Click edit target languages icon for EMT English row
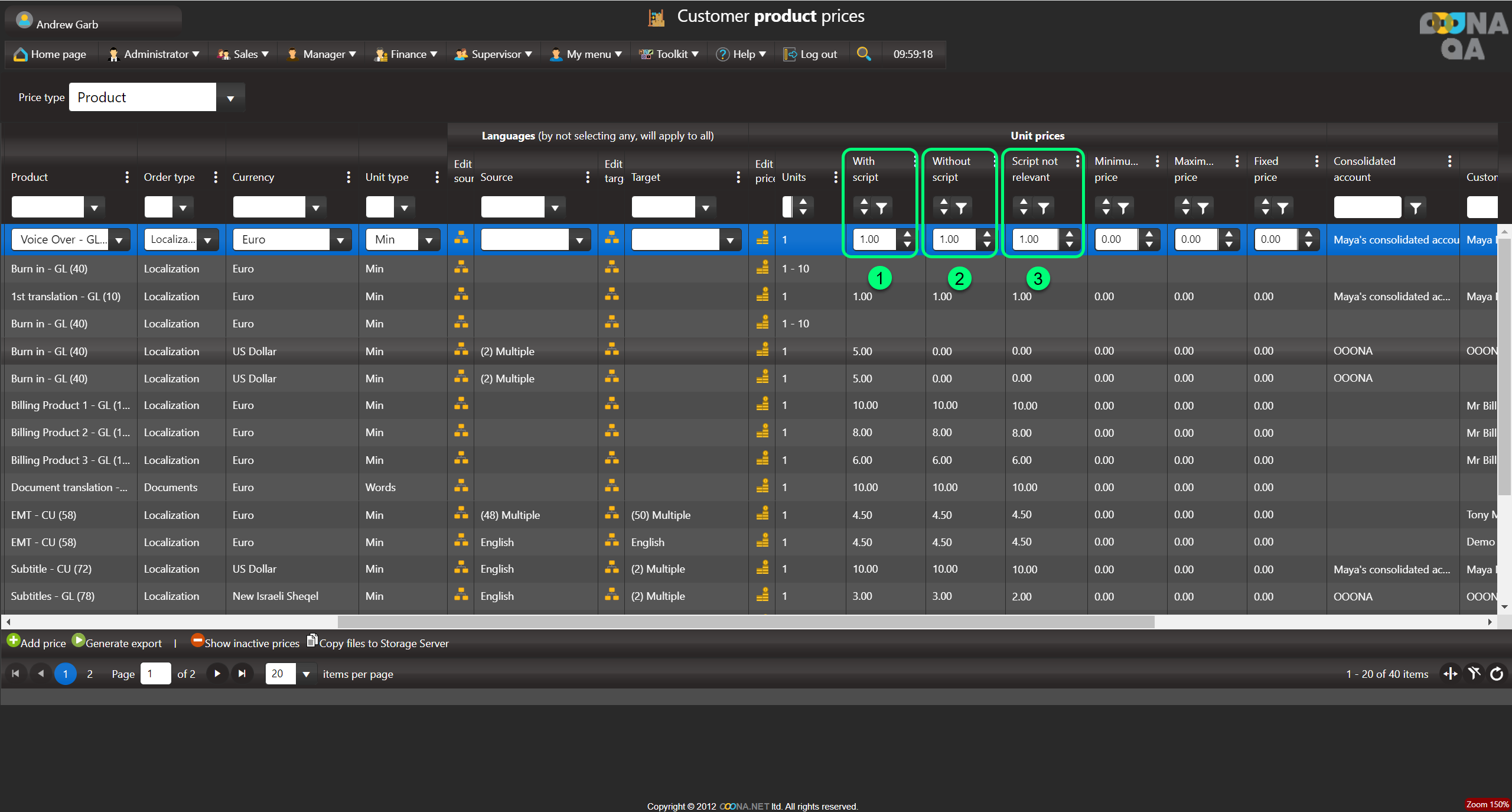Image resolution: width=1512 pixels, height=812 pixels. 612,541
